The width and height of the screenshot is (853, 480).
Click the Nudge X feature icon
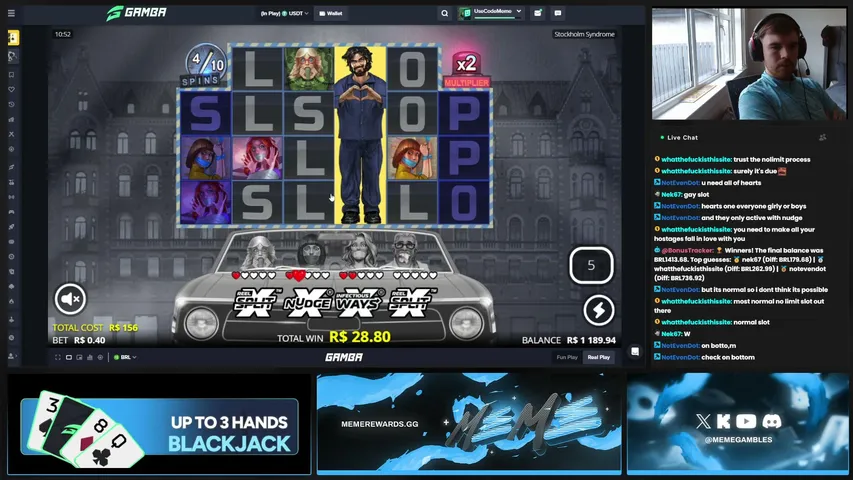[307, 303]
